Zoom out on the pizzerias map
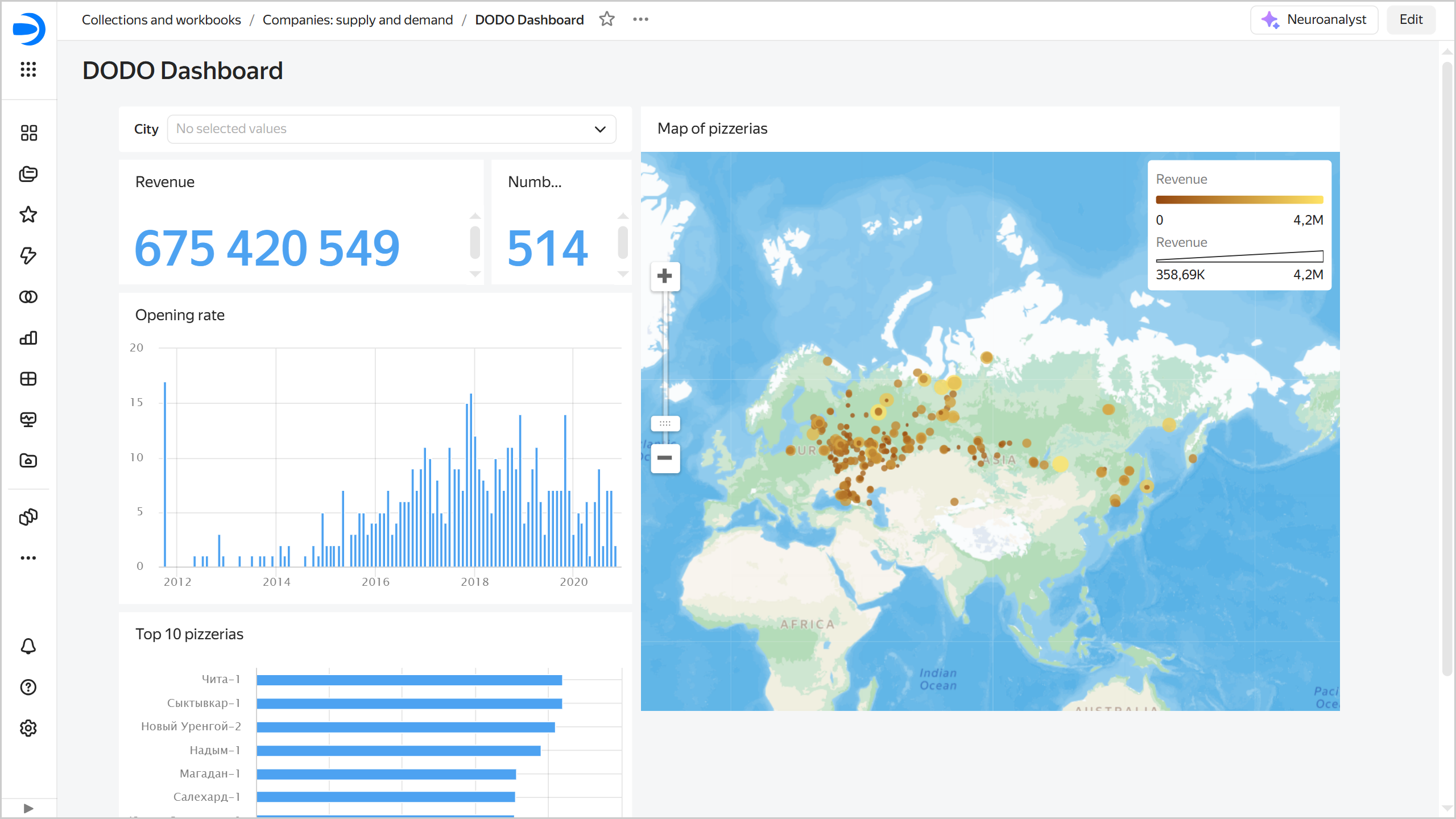Screen dimensions: 1456x819 point(665,458)
